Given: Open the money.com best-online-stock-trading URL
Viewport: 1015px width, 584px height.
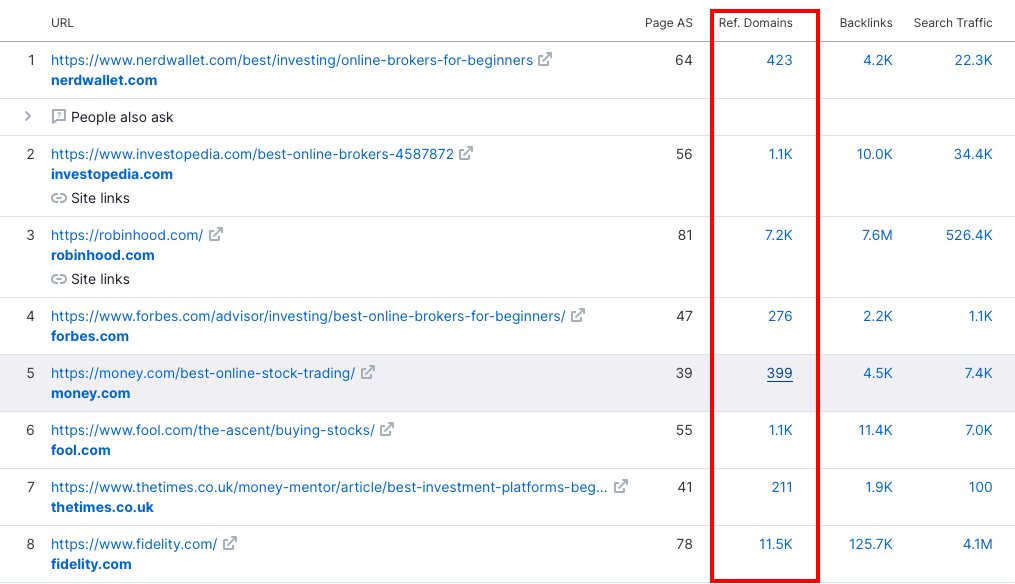Looking at the screenshot, I should click(x=203, y=373).
